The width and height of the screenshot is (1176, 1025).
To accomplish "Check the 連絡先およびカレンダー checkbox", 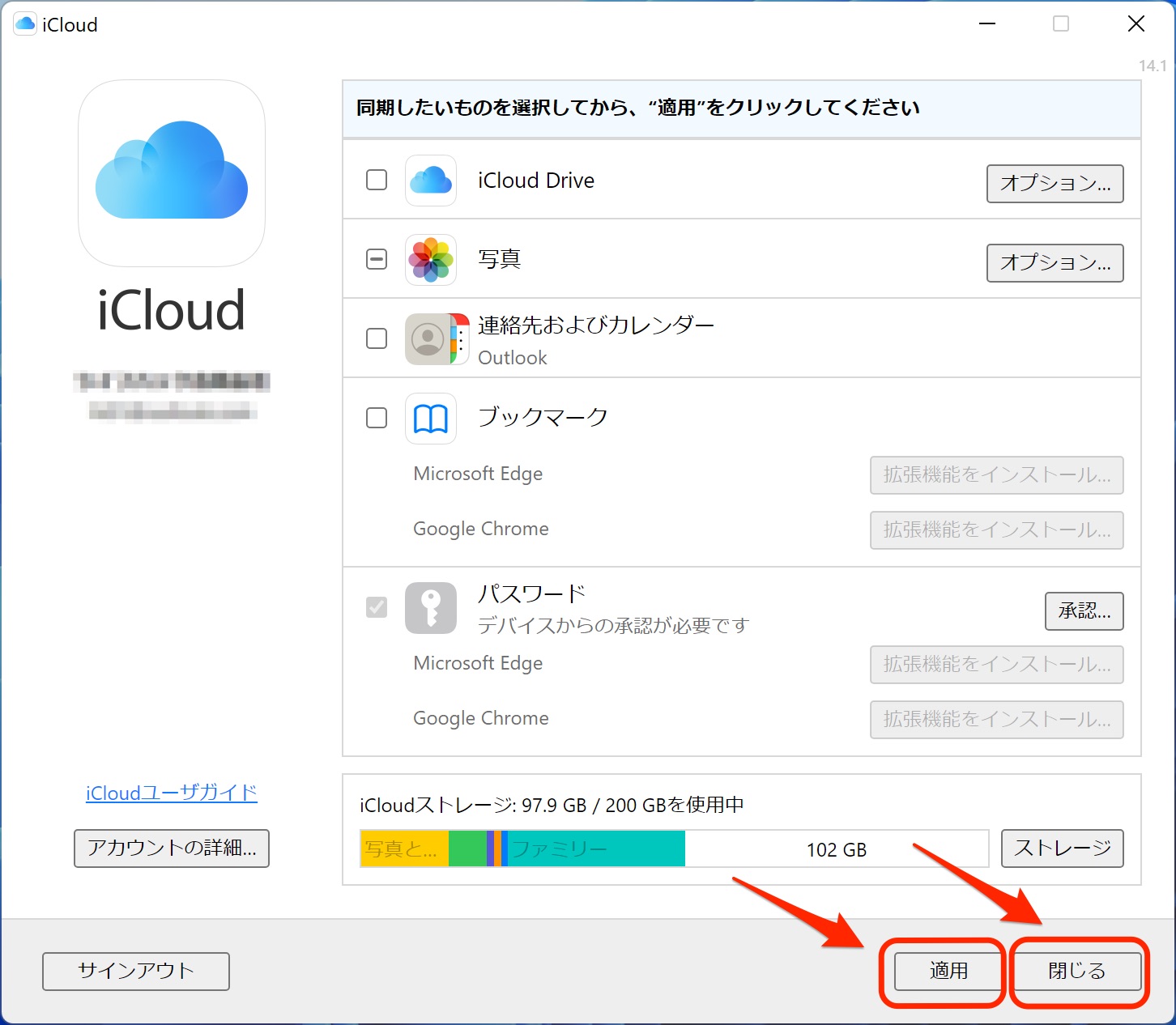I will (377, 338).
